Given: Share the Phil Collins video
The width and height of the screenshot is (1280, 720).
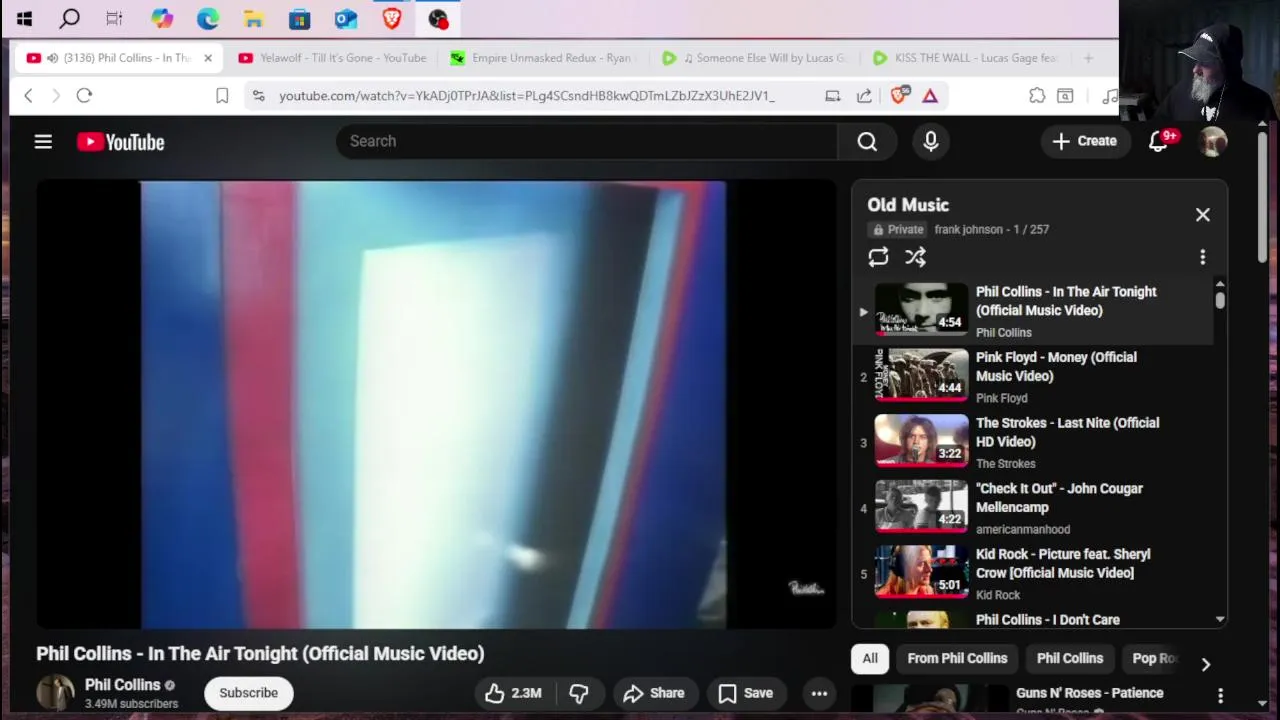Looking at the screenshot, I should point(654,693).
